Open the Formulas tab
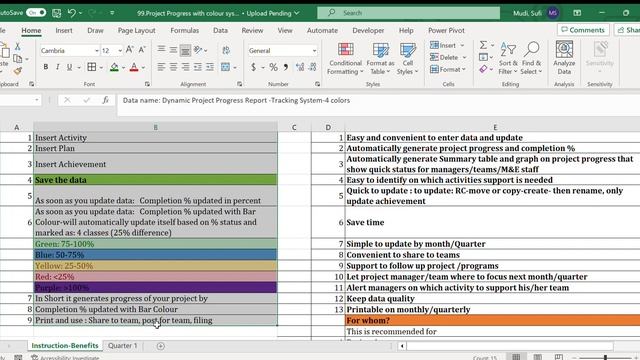This screenshot has width=640, height=360. pos(184,31)
